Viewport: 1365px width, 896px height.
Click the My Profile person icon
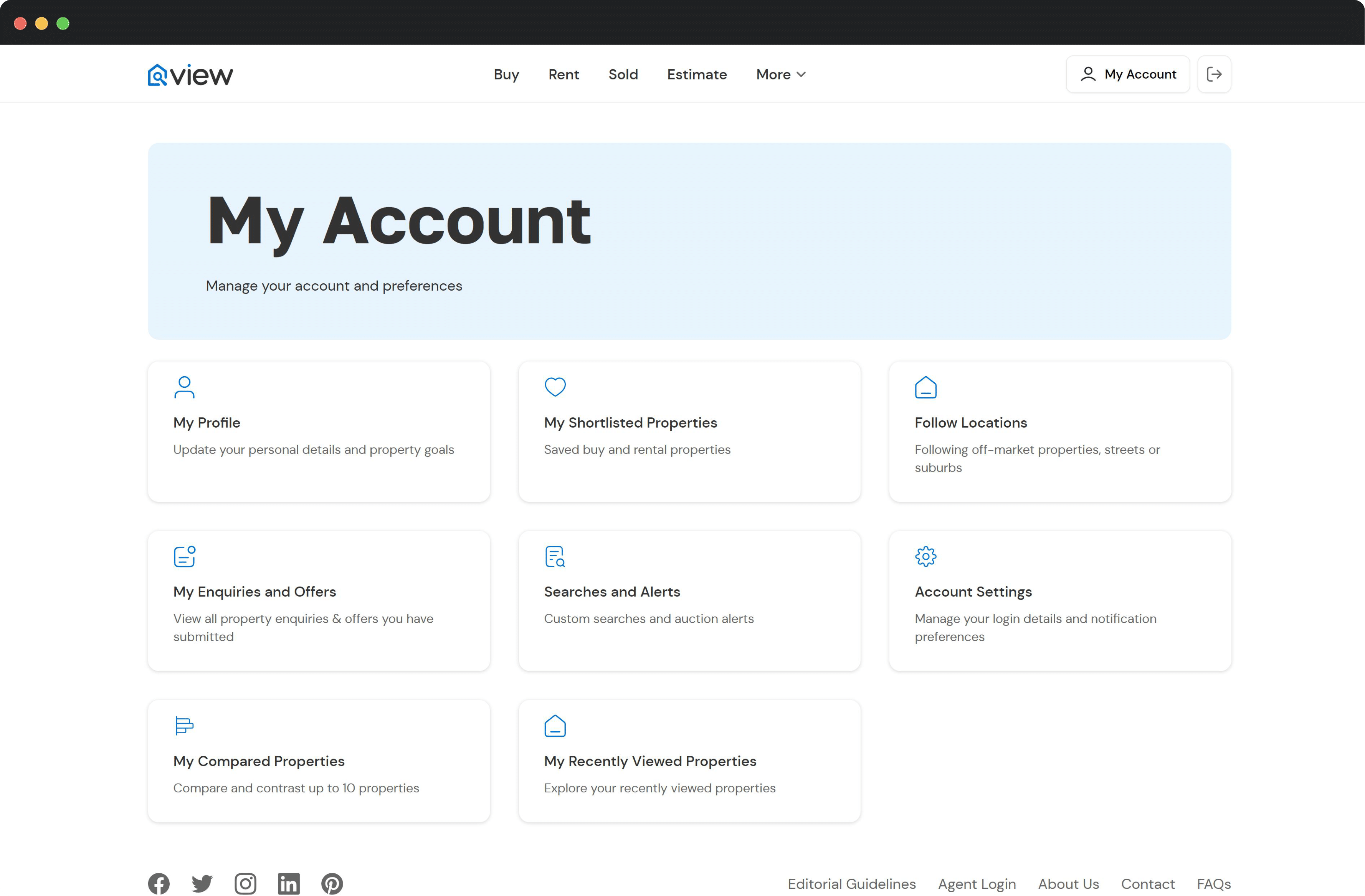tap(184, 387)
